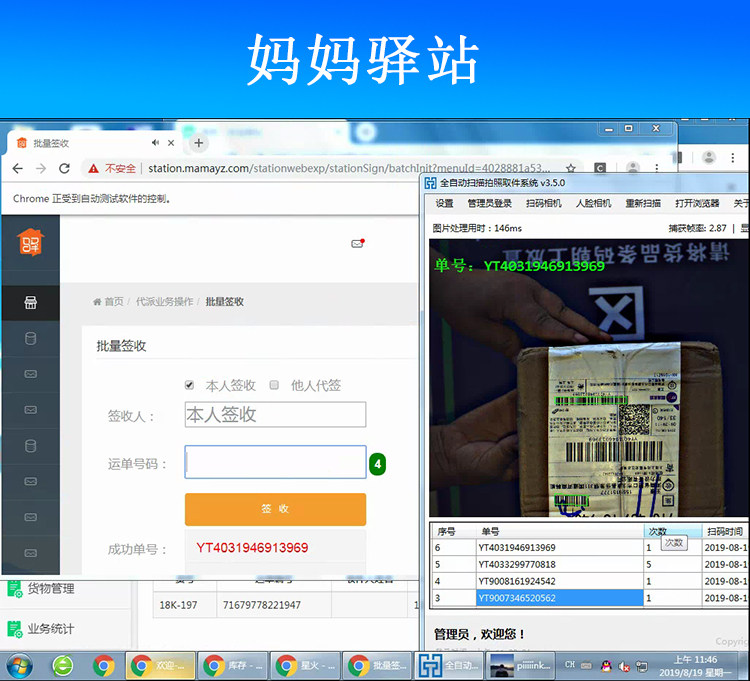750x681 pixels.
Task: Click the C extension icon in Chrome
Action: 600,168
